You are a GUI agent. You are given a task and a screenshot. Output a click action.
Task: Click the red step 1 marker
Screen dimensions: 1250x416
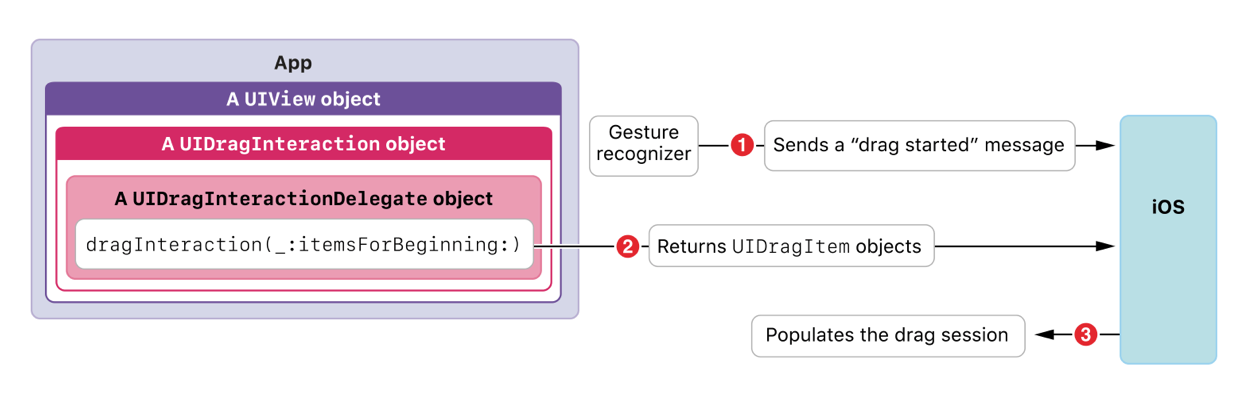pyautogui.click(x=741, y=145)
